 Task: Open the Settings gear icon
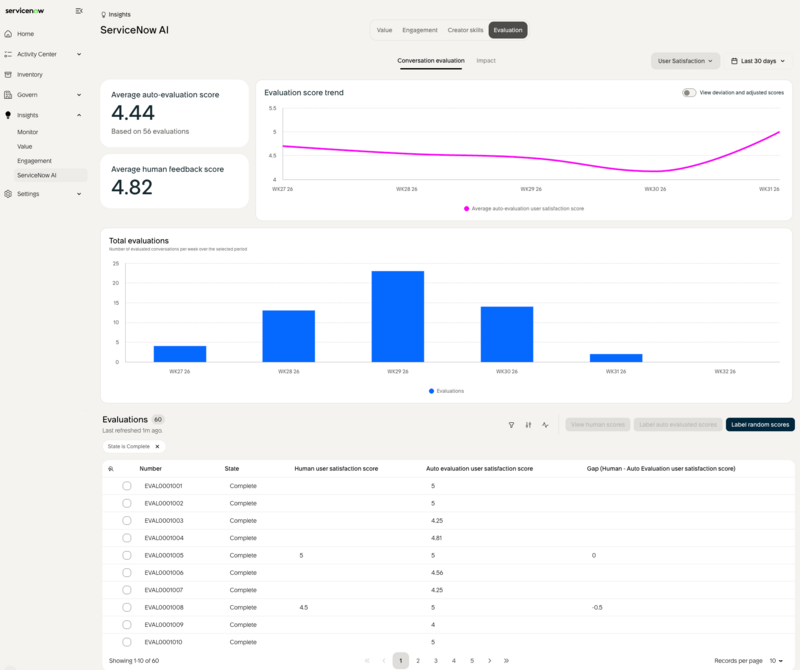pos(8,194)
